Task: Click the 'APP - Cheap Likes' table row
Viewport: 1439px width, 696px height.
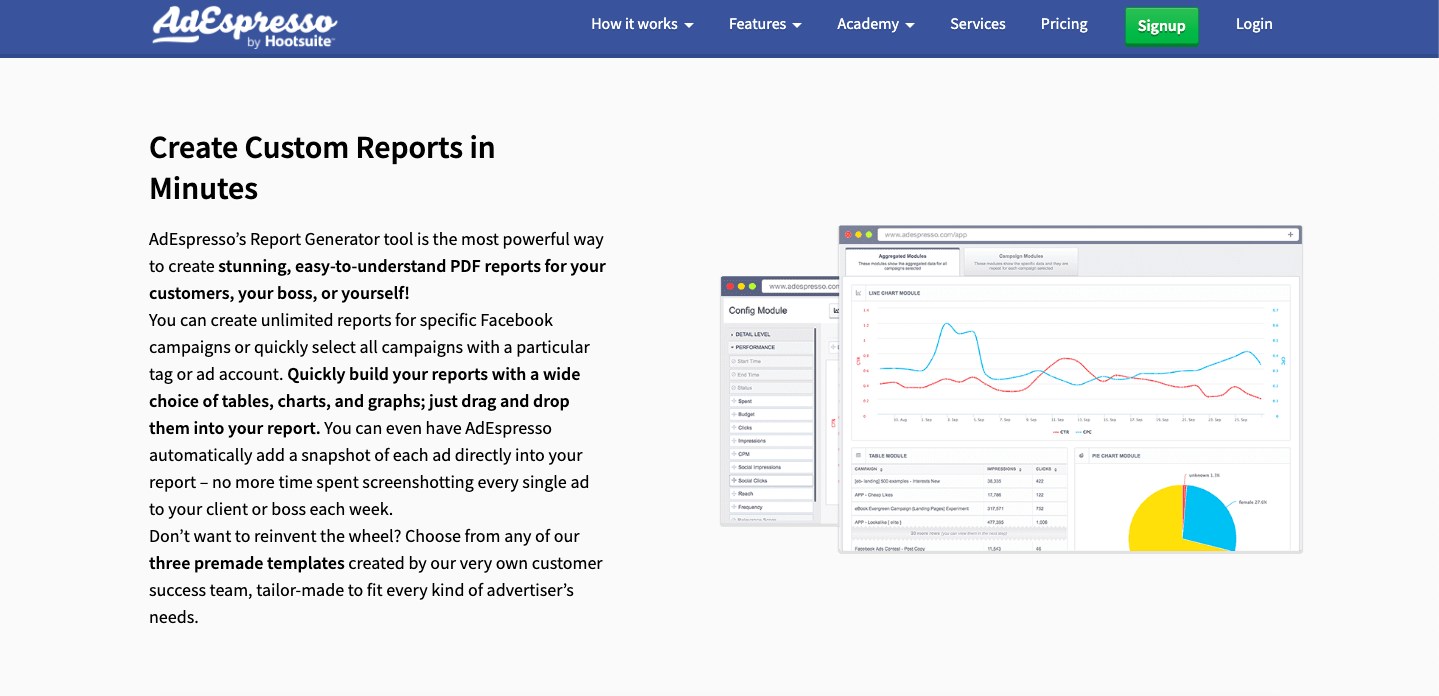Action: tap(960, 495)
